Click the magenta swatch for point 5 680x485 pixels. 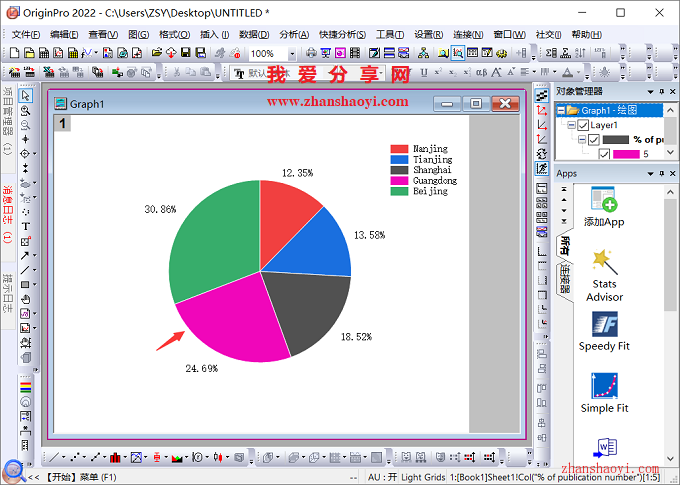626,154
